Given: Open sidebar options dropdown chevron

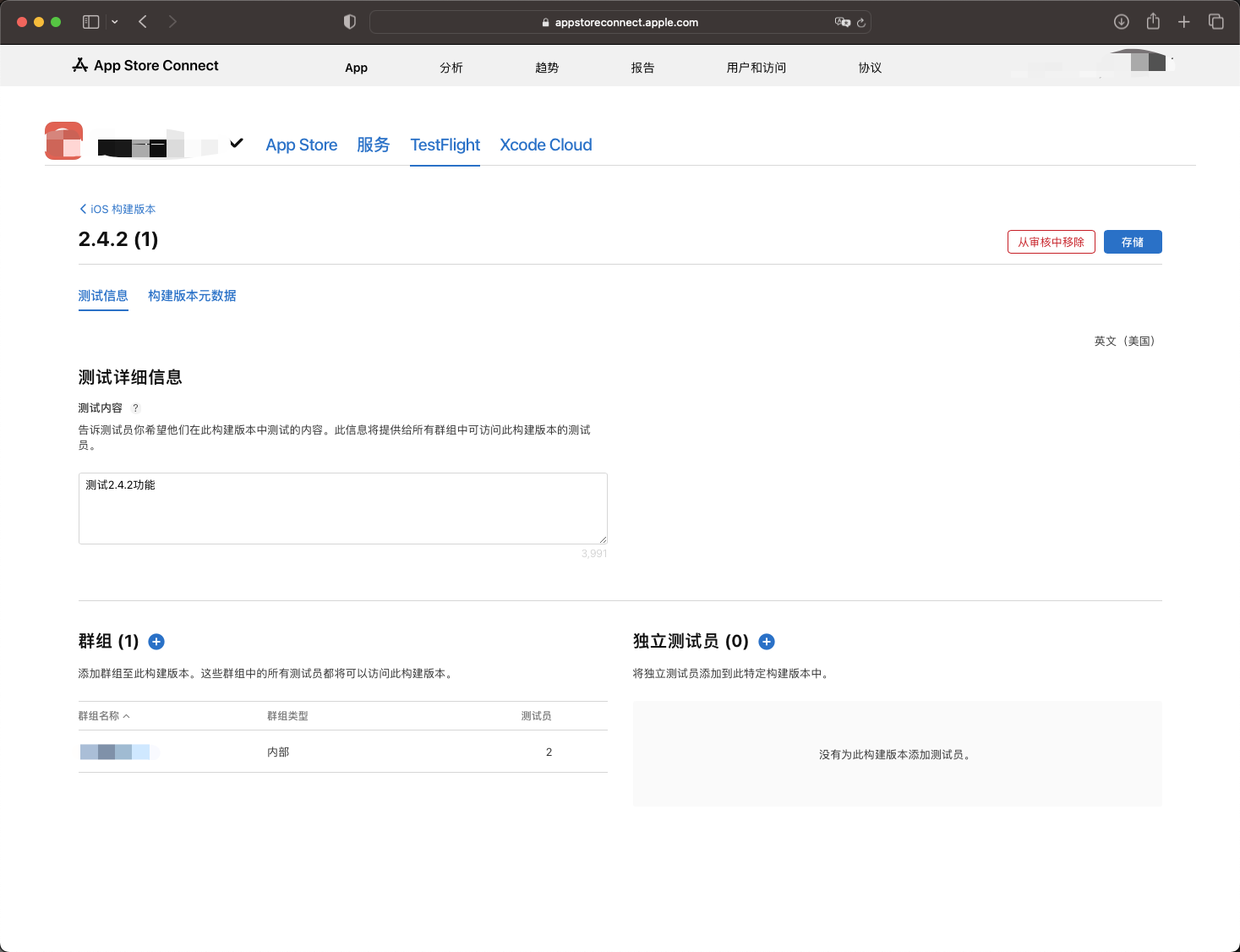Looking at the screenshot, I should (115, 22).
